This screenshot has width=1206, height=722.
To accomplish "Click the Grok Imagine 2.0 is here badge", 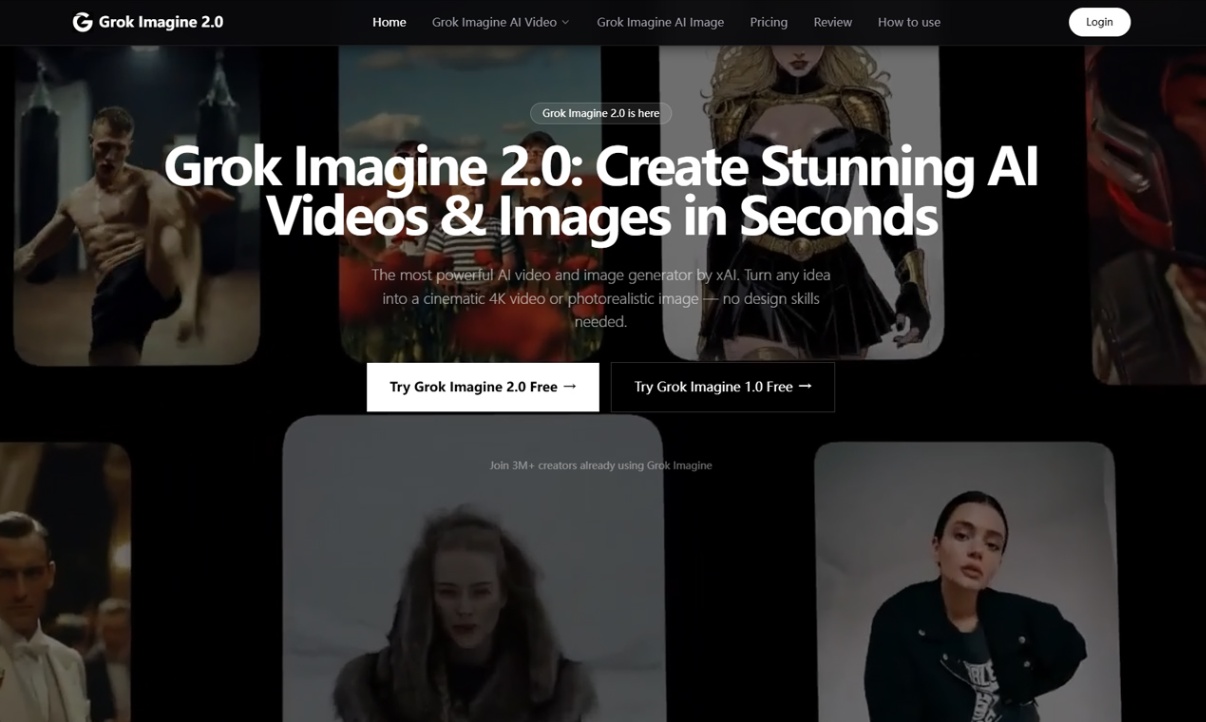I will (600, 113).
